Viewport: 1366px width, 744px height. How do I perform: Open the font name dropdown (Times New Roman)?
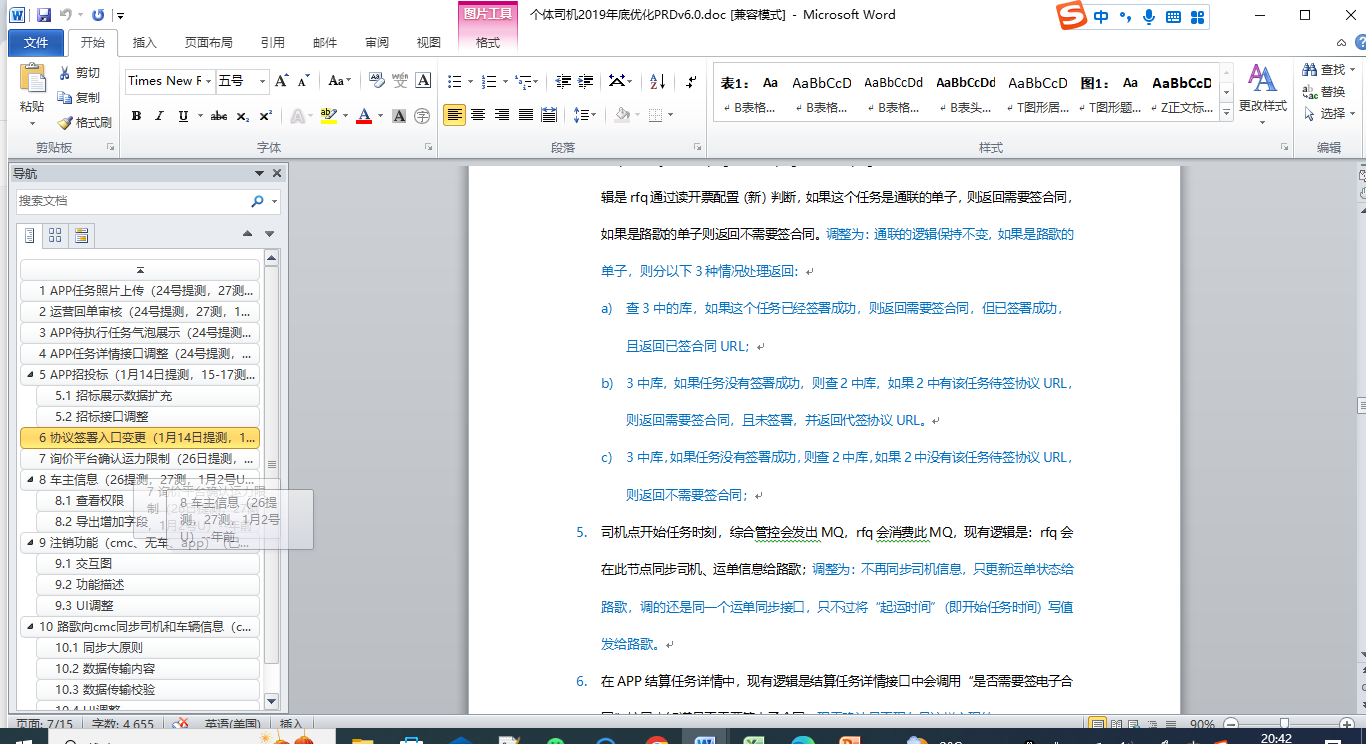point(209,81)
